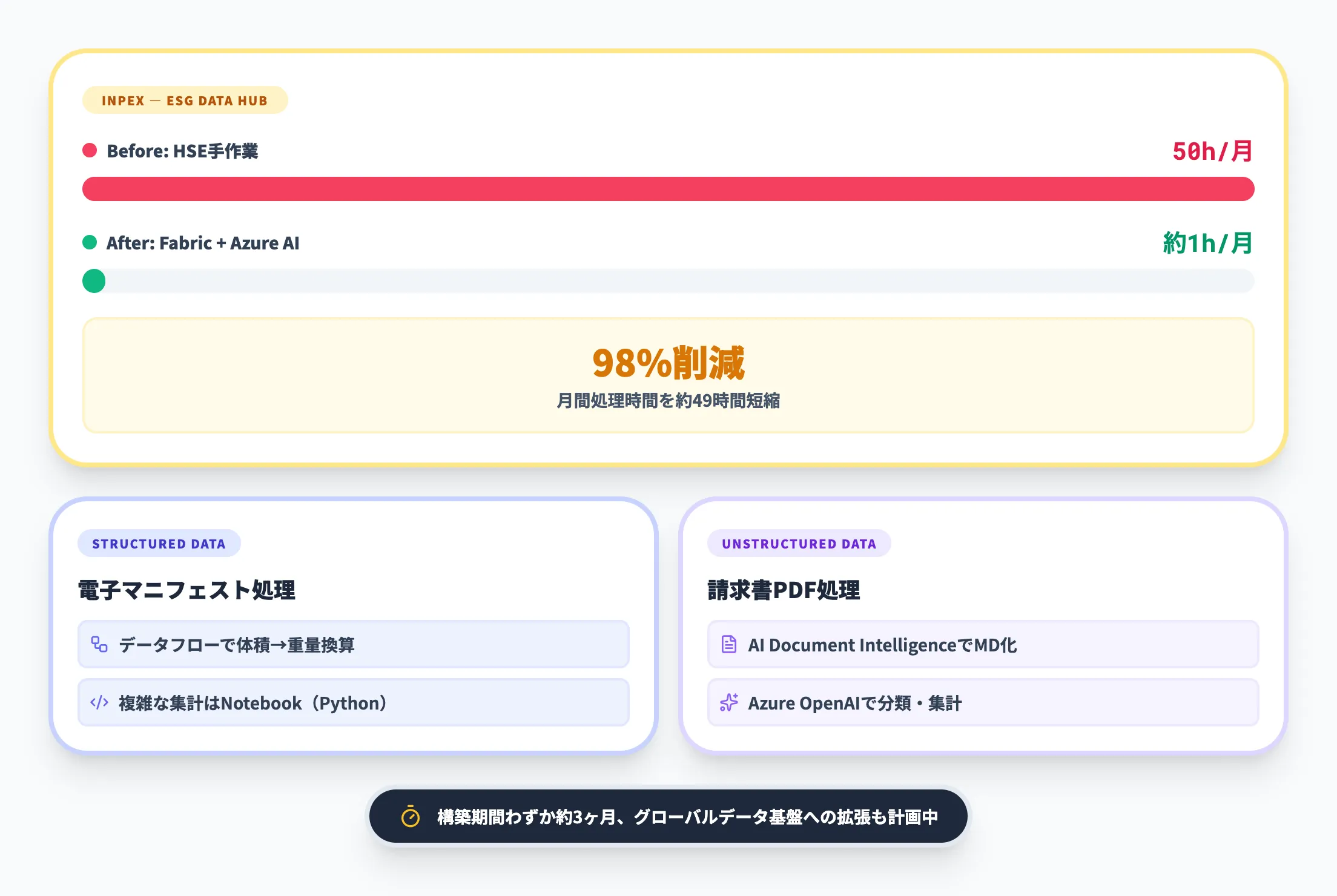
Task: Open the AI Document IntelligenceでMD化 item
Action: click(983, 644)
